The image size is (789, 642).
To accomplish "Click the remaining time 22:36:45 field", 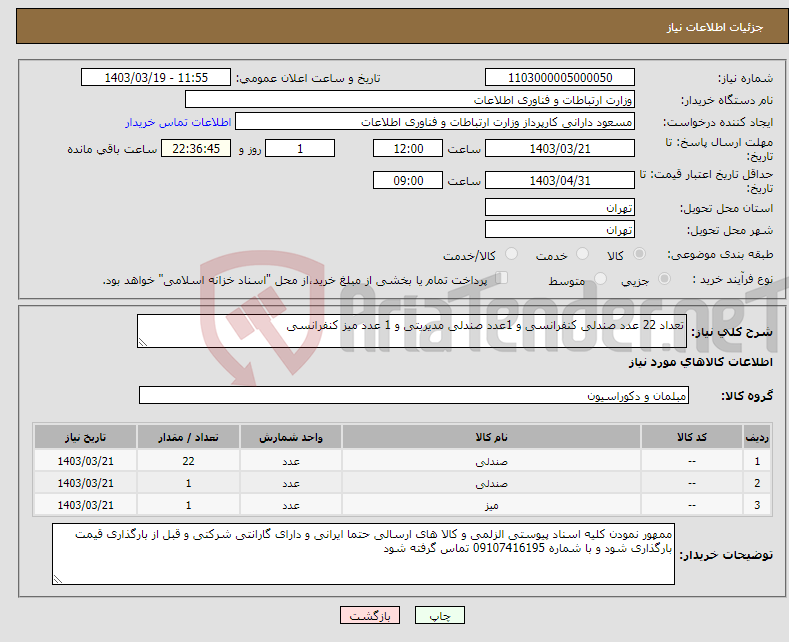I will [x=196, y=148].
